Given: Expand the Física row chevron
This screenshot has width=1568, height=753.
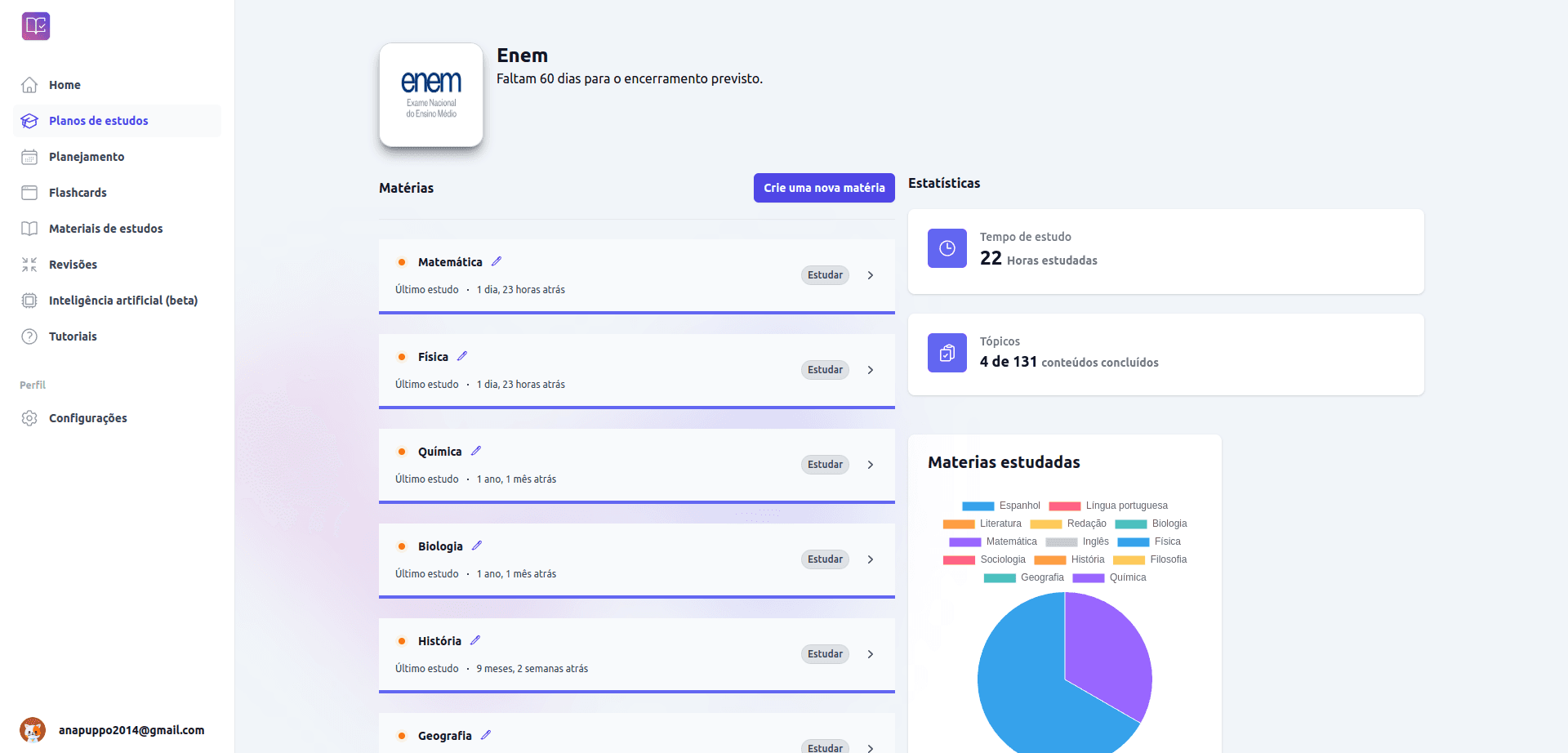Looking at the screenshot, I should (x=871, y=370).
